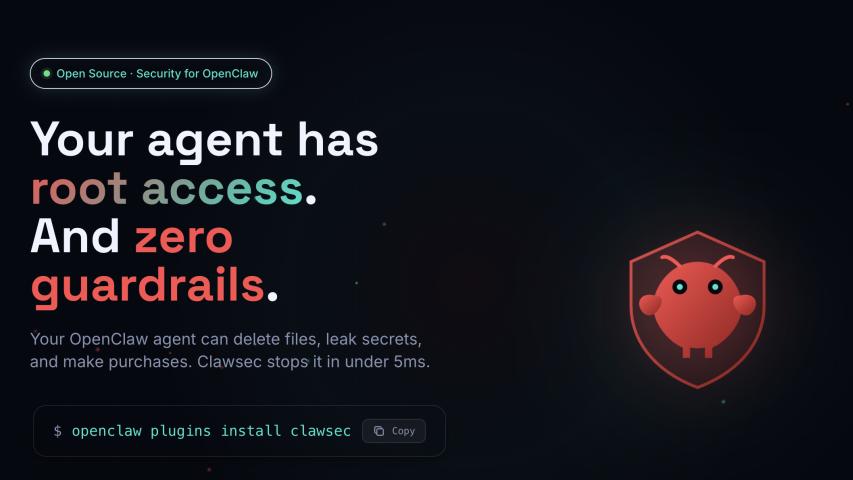Click the red 'guardrails' headline word

click(x=148, y=286)
